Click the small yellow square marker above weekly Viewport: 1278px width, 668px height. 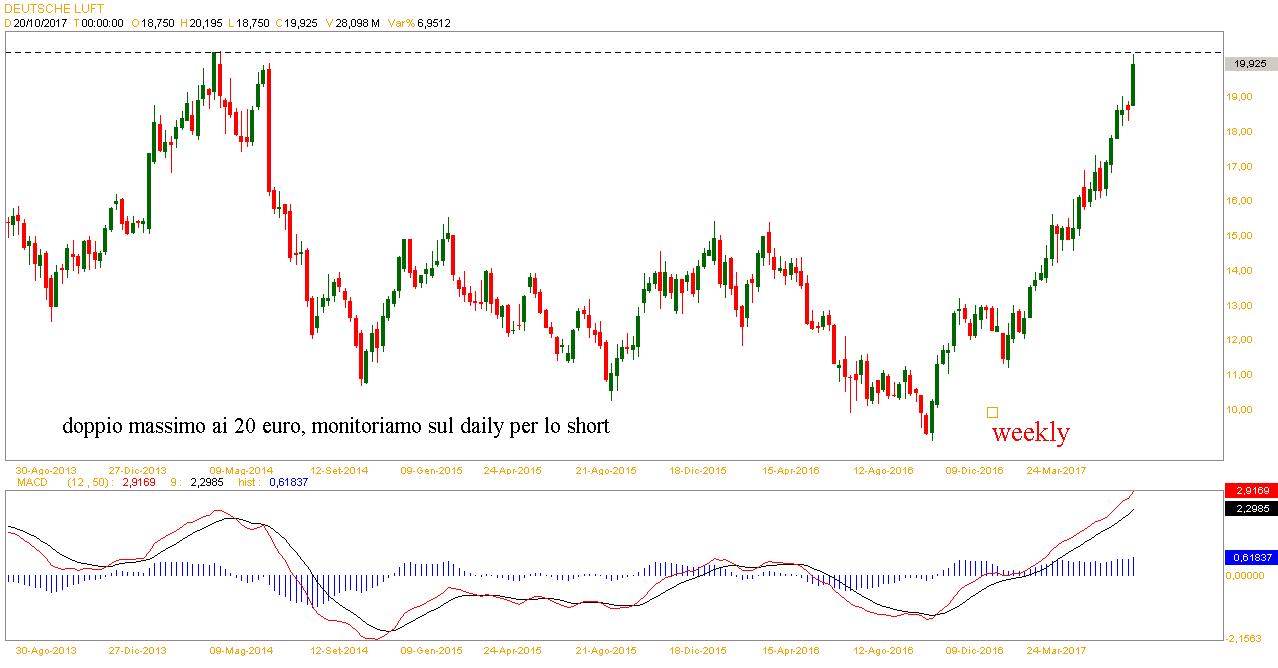click(992, 412)
